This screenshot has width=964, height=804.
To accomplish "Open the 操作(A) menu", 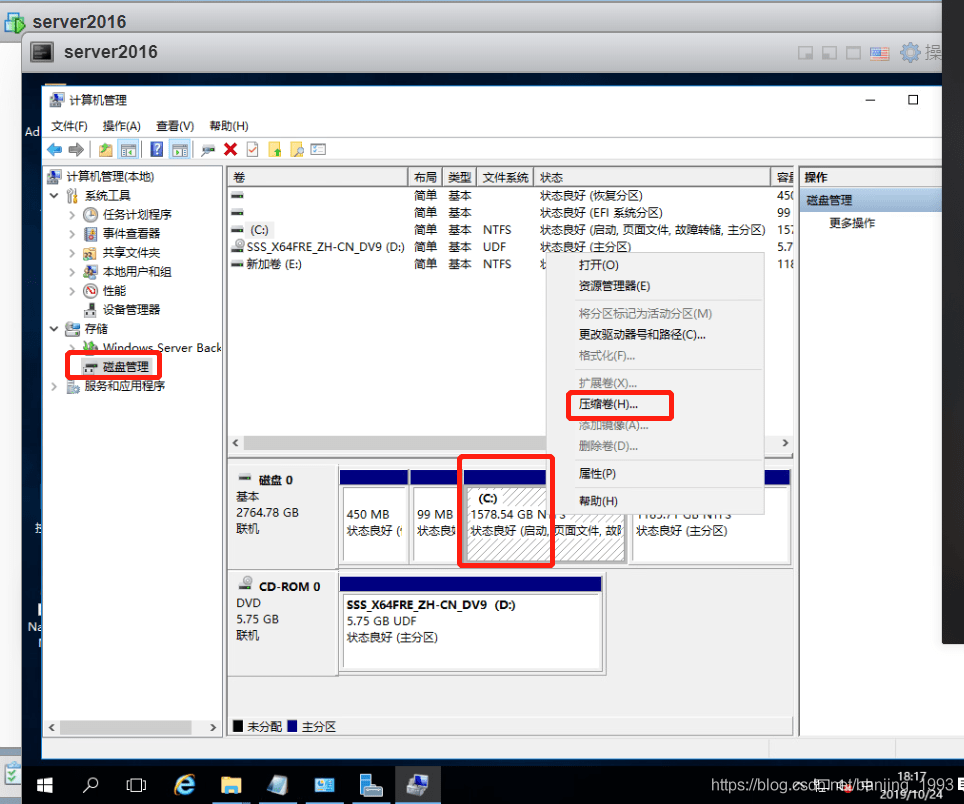I will (121, 126).
